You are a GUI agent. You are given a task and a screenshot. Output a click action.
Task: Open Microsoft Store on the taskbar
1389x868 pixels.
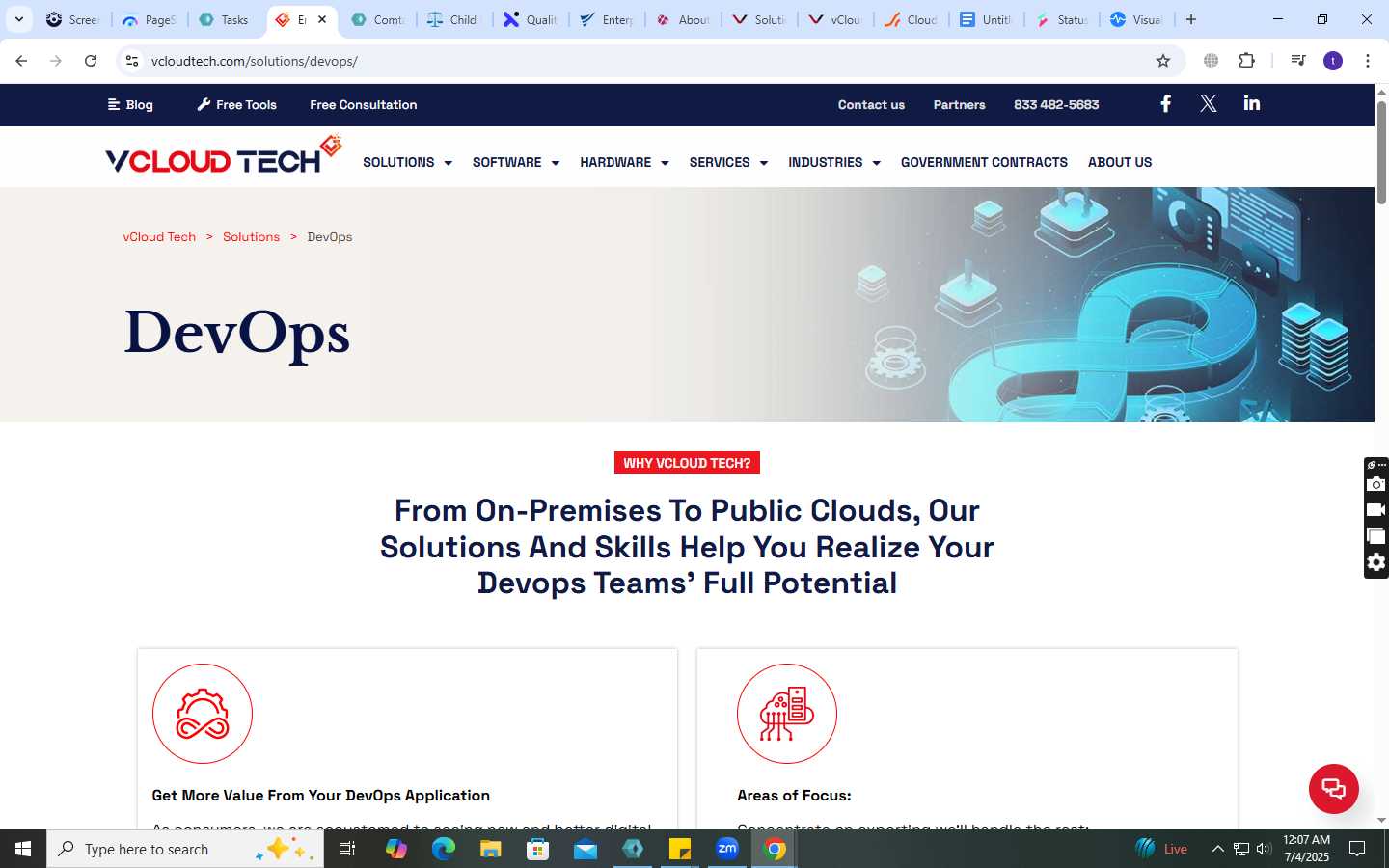pyautogui.click(x=537, y=849)
